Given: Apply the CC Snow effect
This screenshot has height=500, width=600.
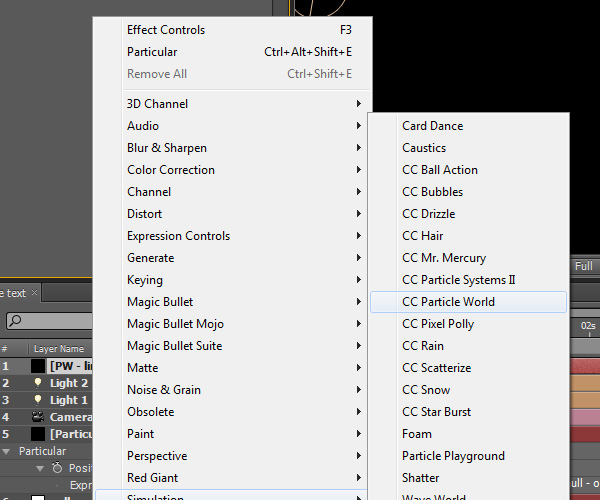Looking at the screenshot, I should 468,389.
